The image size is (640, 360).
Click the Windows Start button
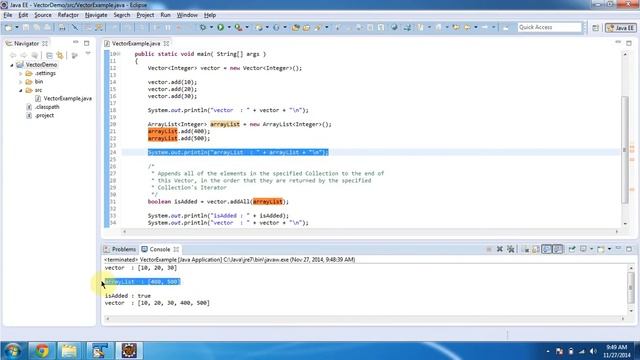click(13, 351)
